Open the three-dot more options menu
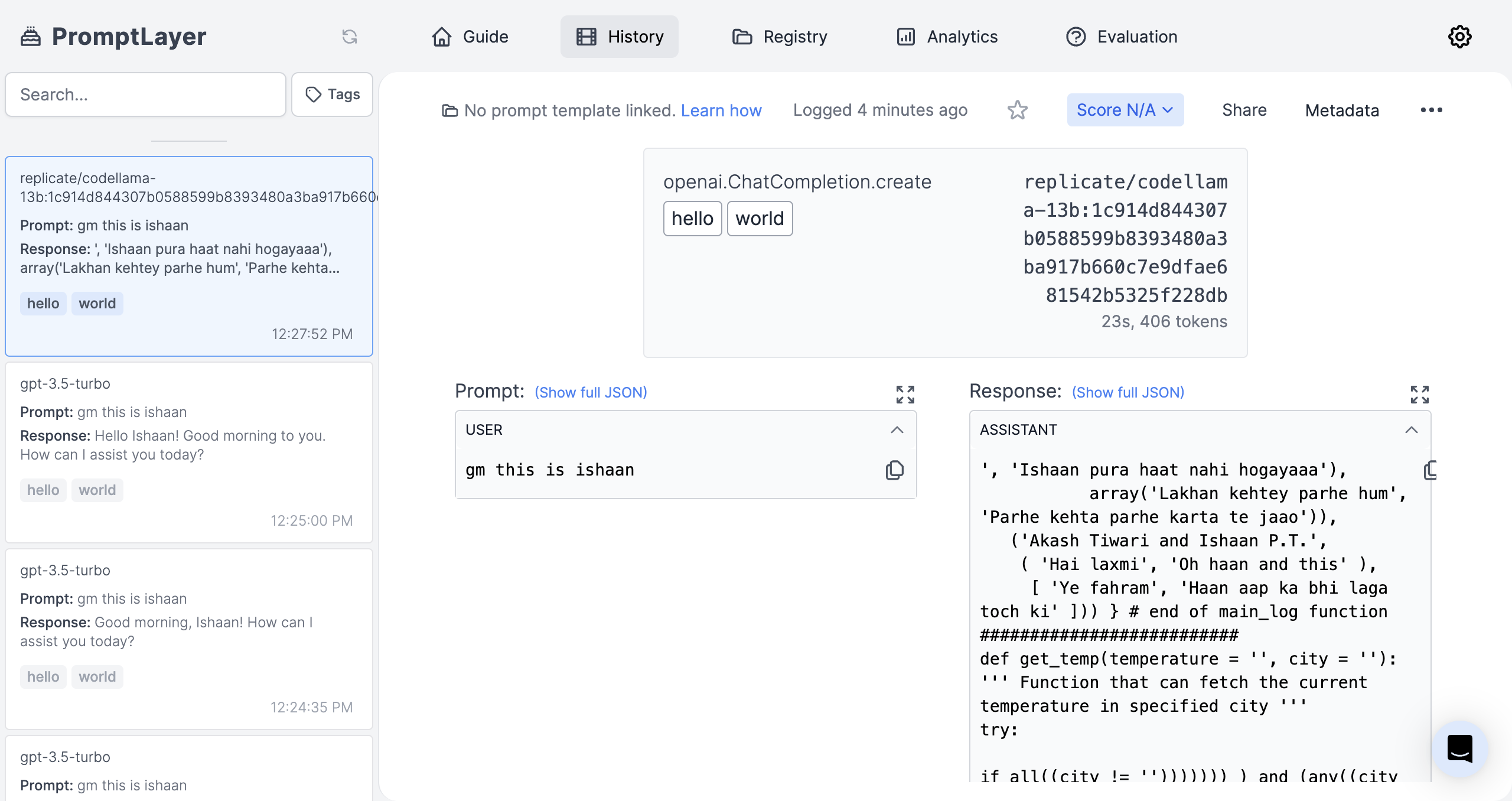 click(x=1431, y=110)
